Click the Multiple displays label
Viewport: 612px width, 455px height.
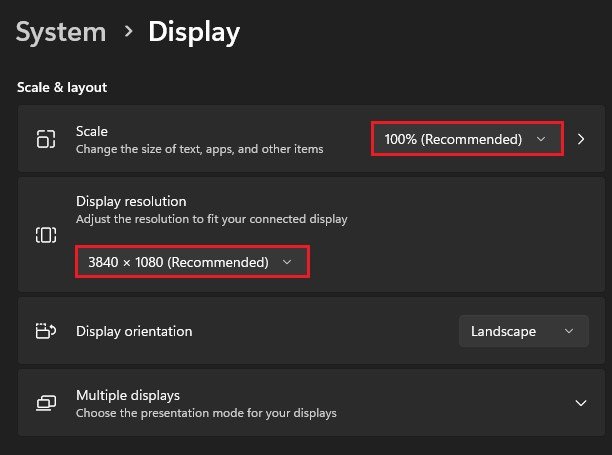click(x=127, y=395)
